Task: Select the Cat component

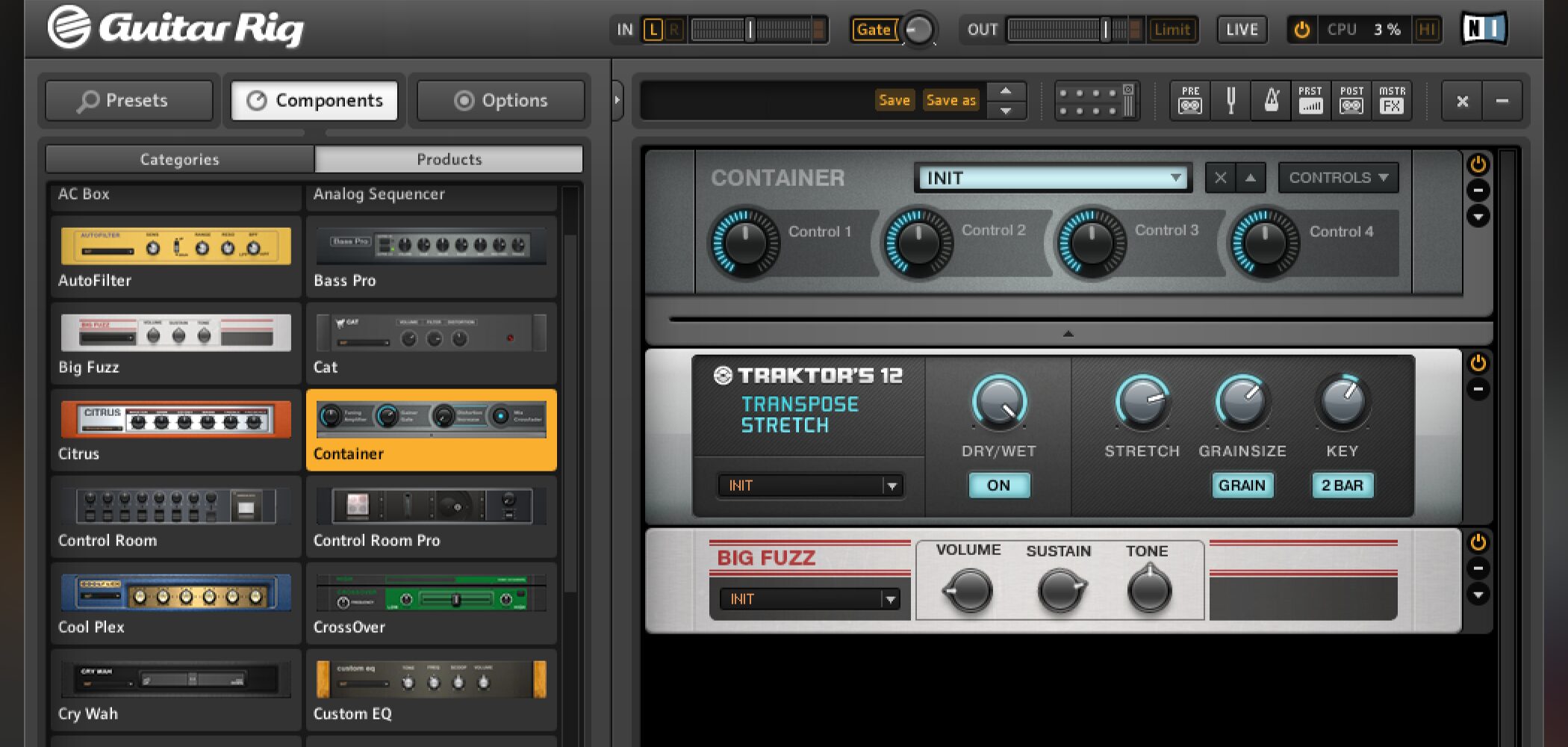Action: (x=432, y=344)
